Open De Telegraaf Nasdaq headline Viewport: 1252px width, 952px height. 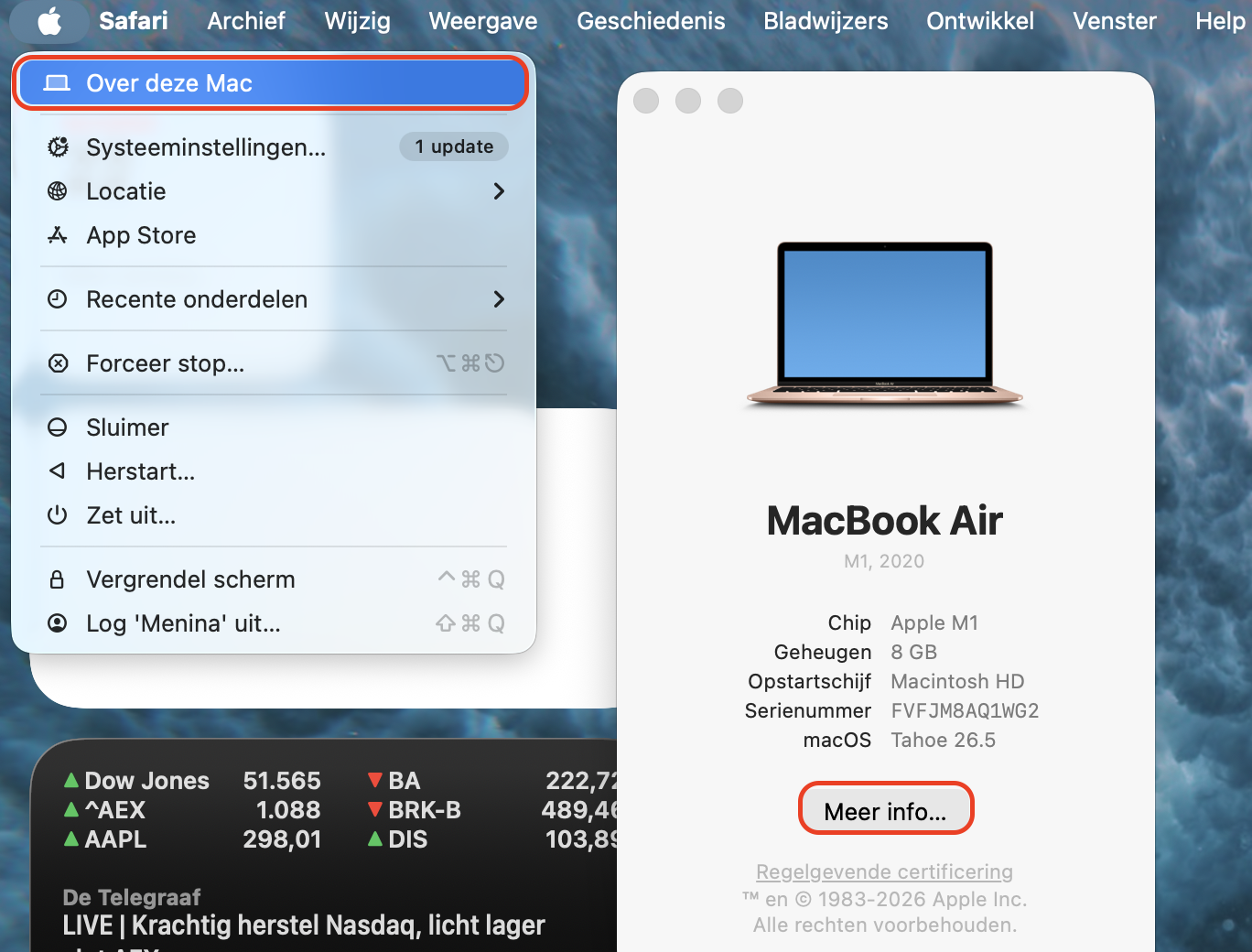pyautogui.click(x=304, y=930)
